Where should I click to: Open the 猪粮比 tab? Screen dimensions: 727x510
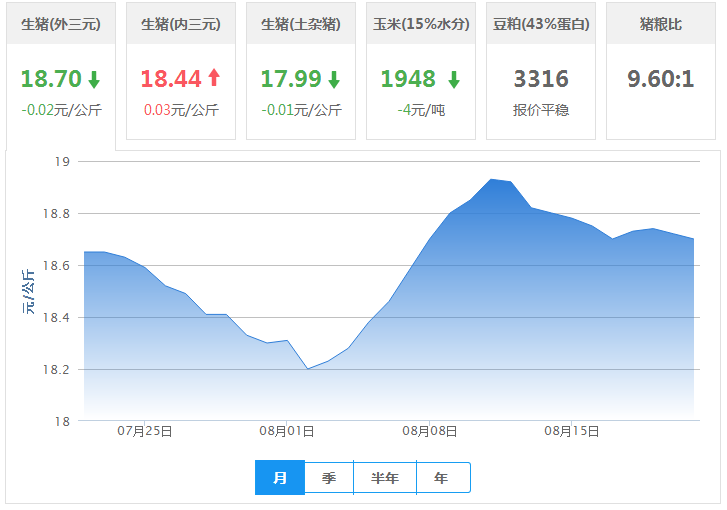[661, 24]
